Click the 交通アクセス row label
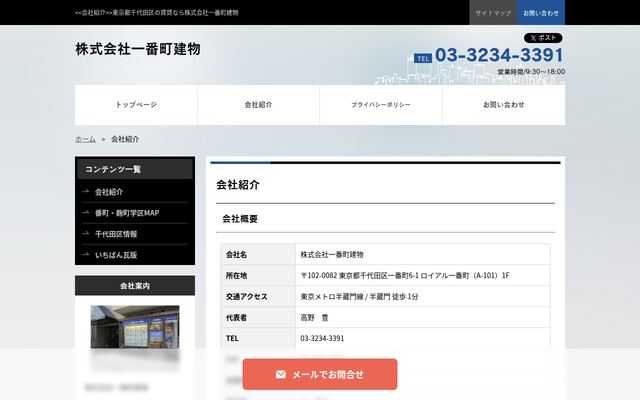 (247, 297)
